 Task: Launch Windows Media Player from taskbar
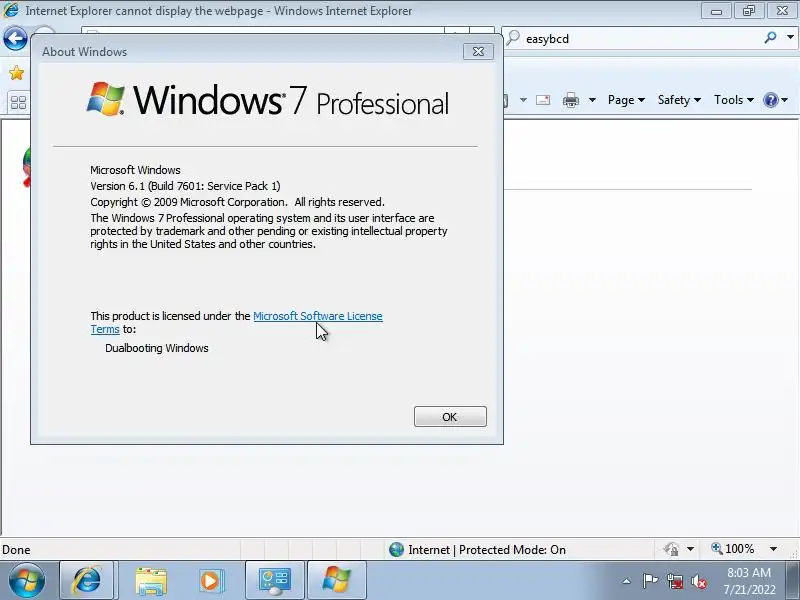pos(210,581)
